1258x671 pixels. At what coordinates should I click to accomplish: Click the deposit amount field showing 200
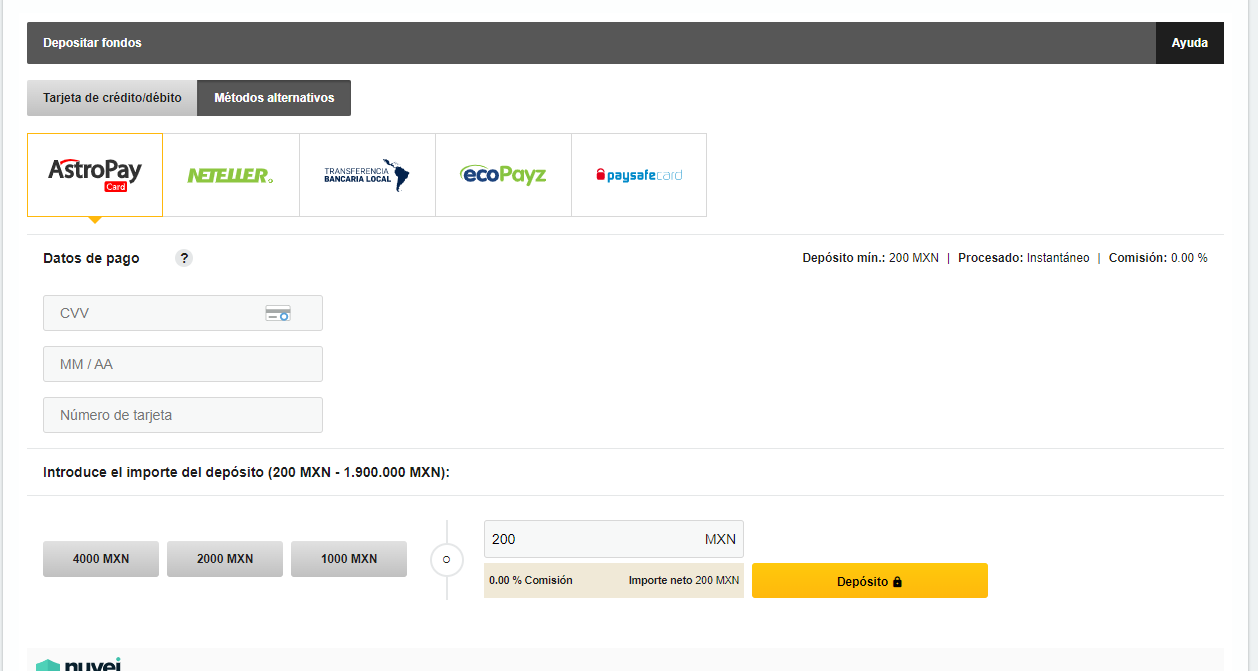pyautogui.click(x=590, y=539)
